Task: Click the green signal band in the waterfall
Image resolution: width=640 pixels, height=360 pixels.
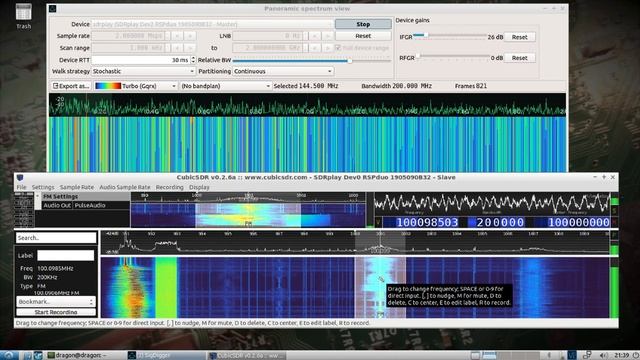Action: point(166,287)
